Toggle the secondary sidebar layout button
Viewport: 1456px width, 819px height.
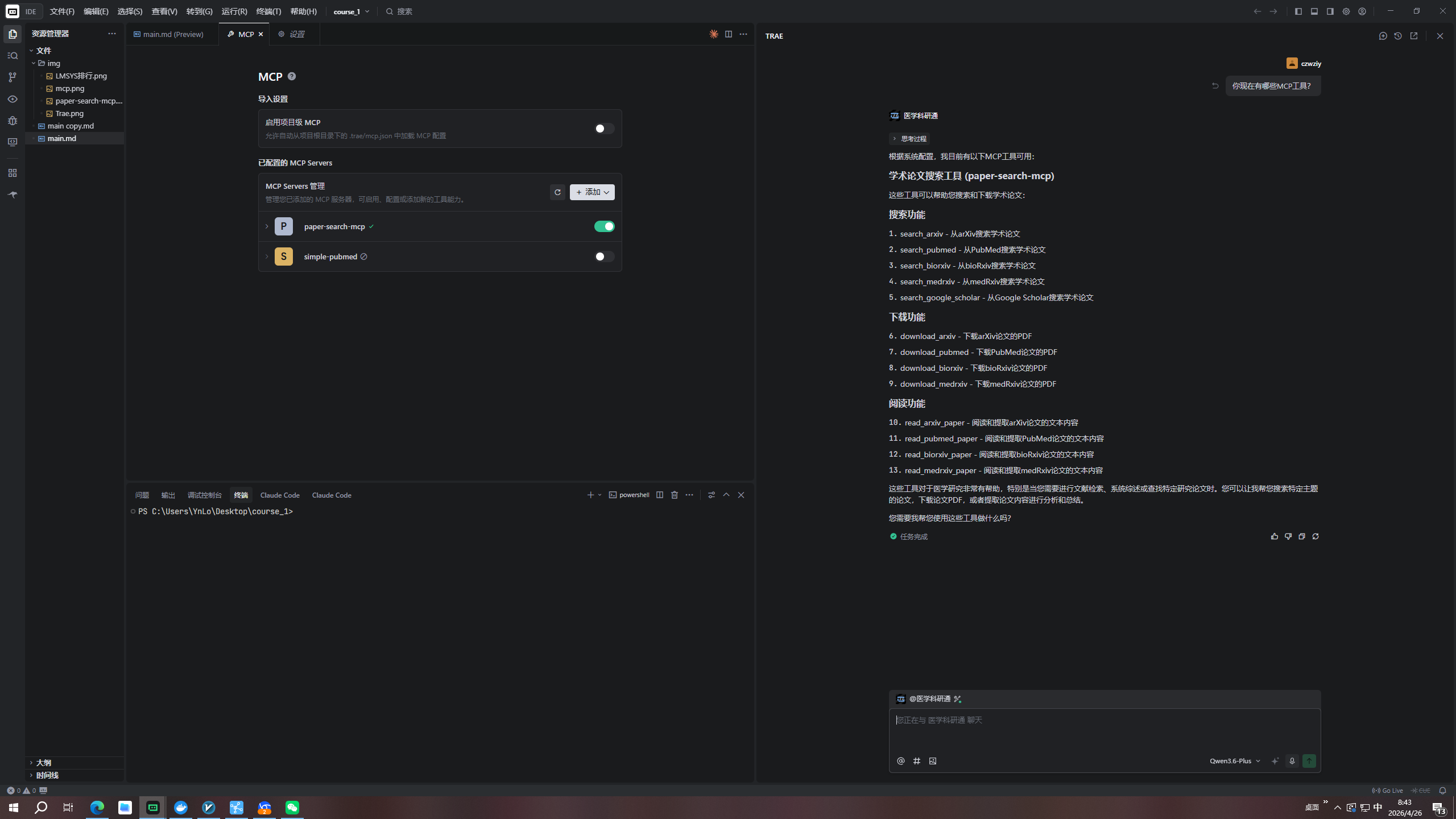(1330, 11)
